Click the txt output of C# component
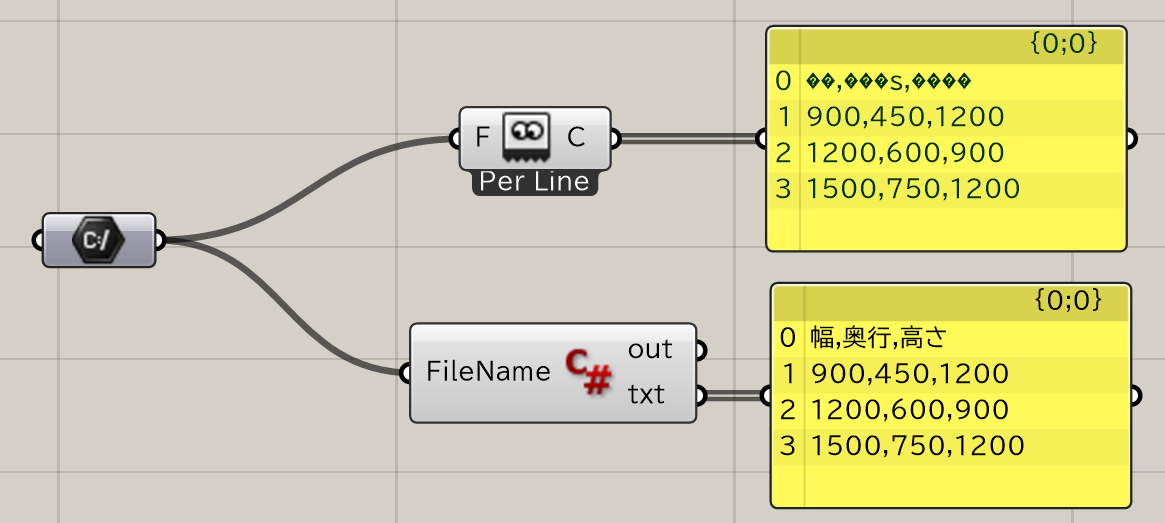 pyautogui.click(x=646, y=395)
